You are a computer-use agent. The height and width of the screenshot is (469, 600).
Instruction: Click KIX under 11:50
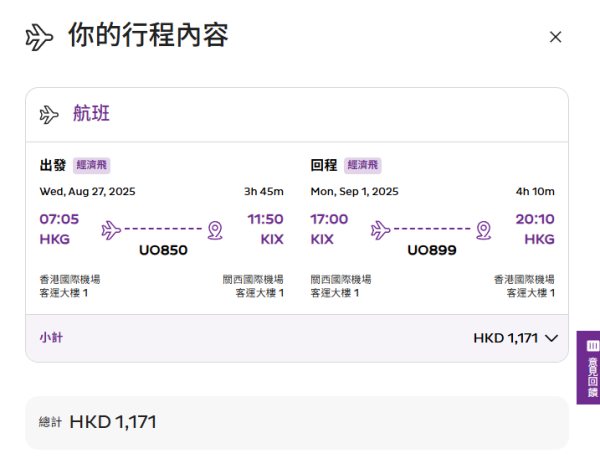point(272,239)
